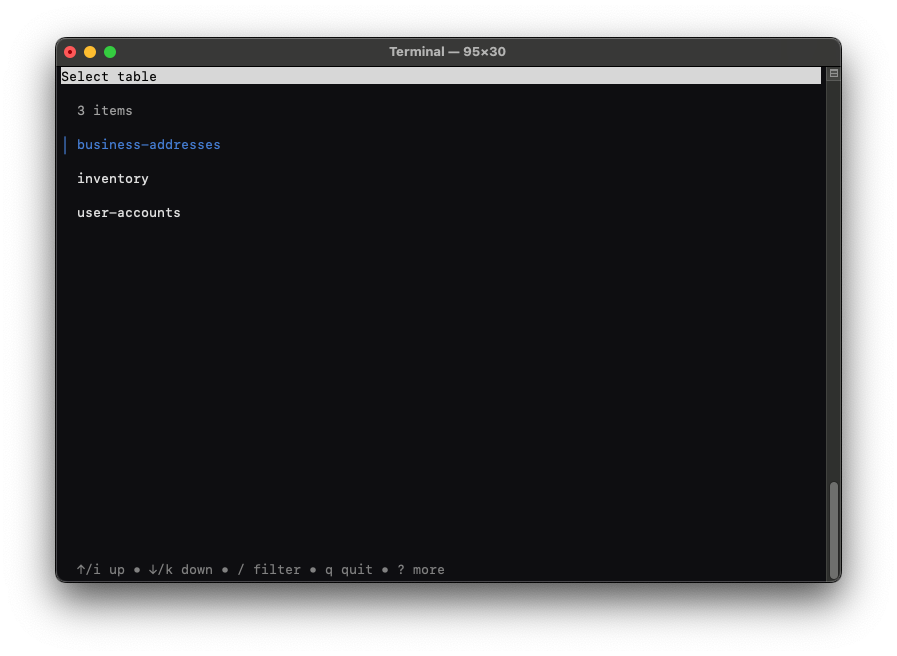
Task: Click the empty title bar area right of title
Action: point(680,52)
